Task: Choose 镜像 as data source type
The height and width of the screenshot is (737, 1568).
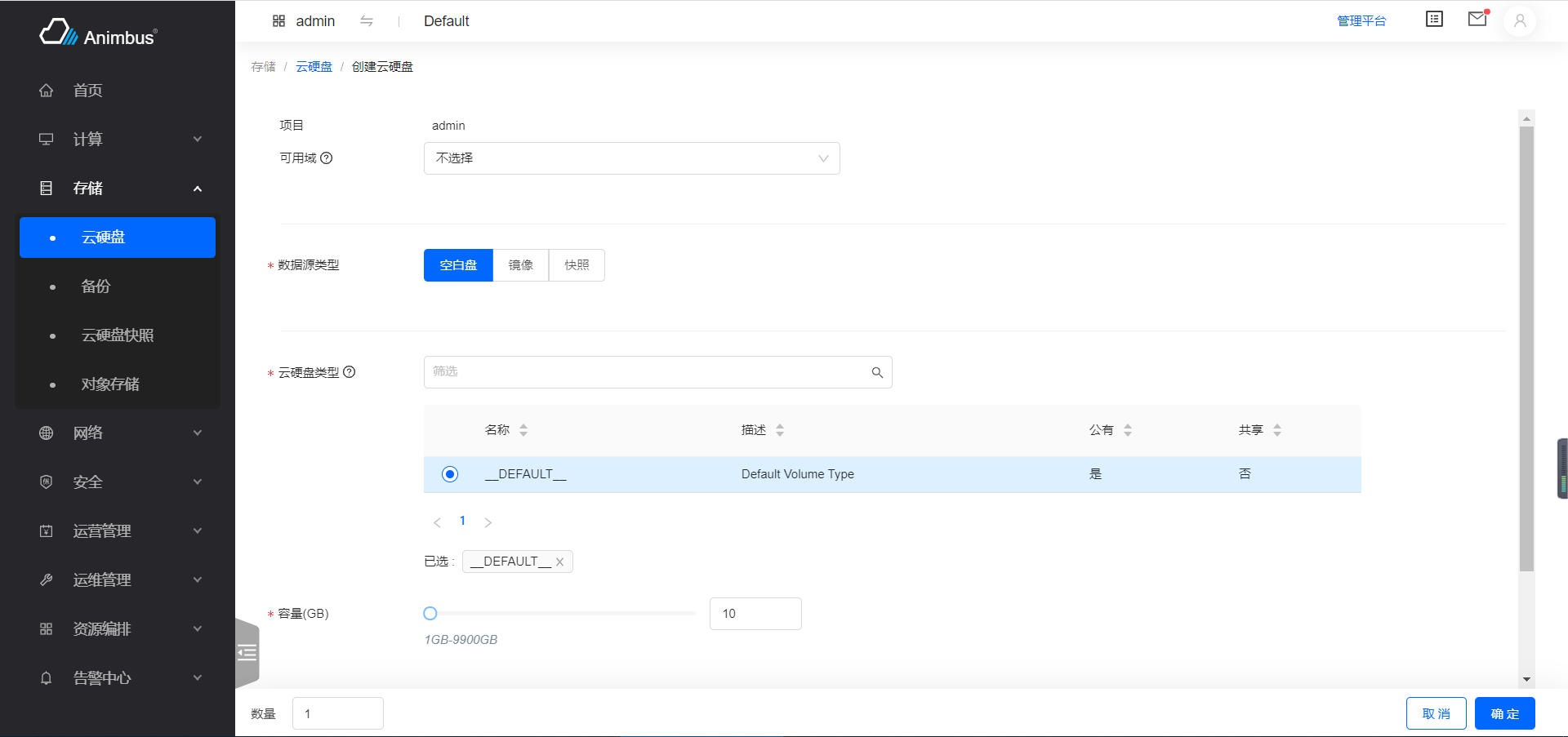Action: click(521, 265)
